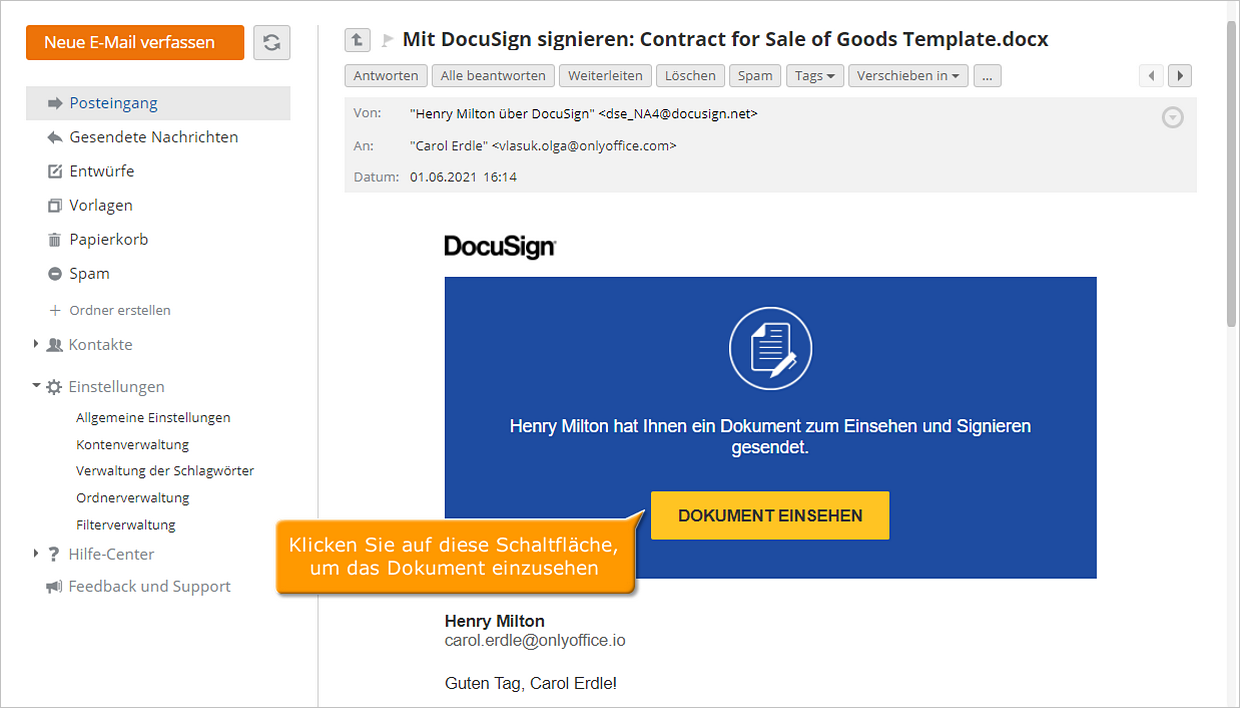Click sender address dse_NA4@docusign.net
This screenshot has height=708, width=1240.
click(x=677, y=114)
